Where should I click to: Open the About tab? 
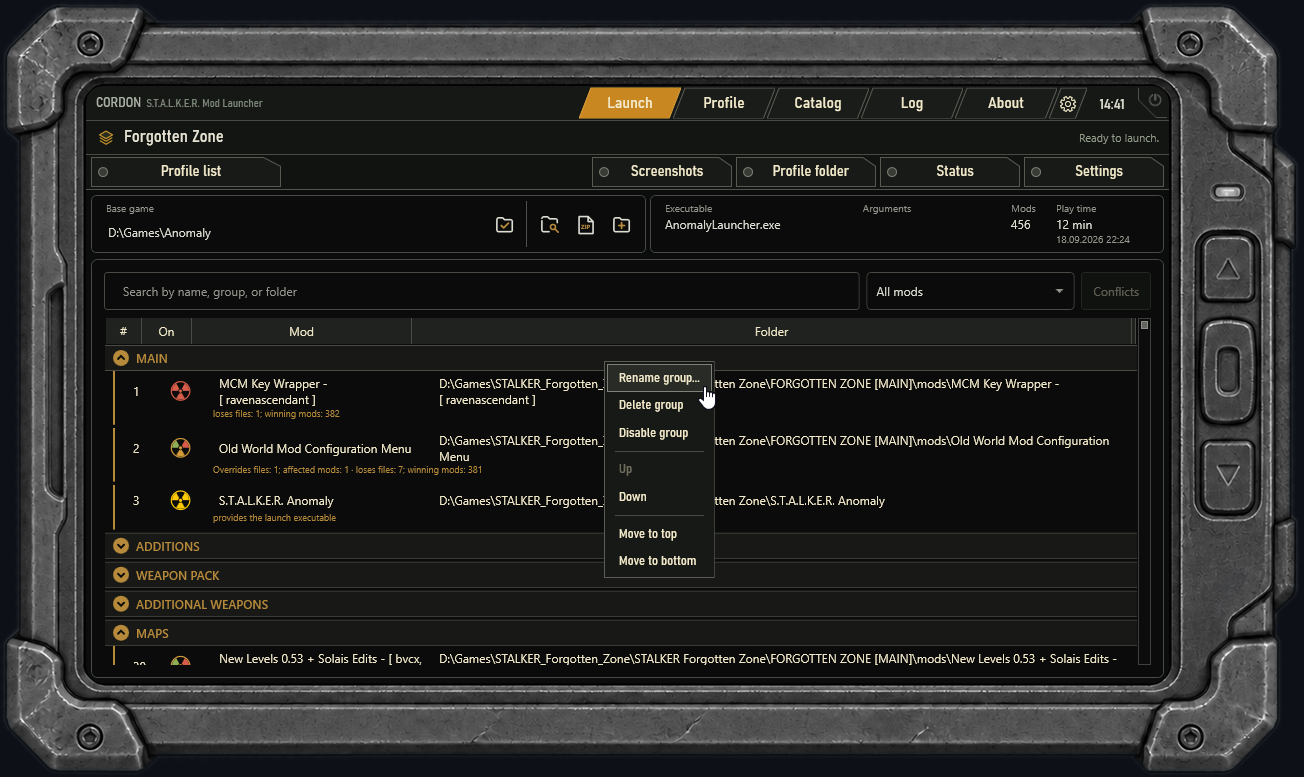coord(1006,103)
